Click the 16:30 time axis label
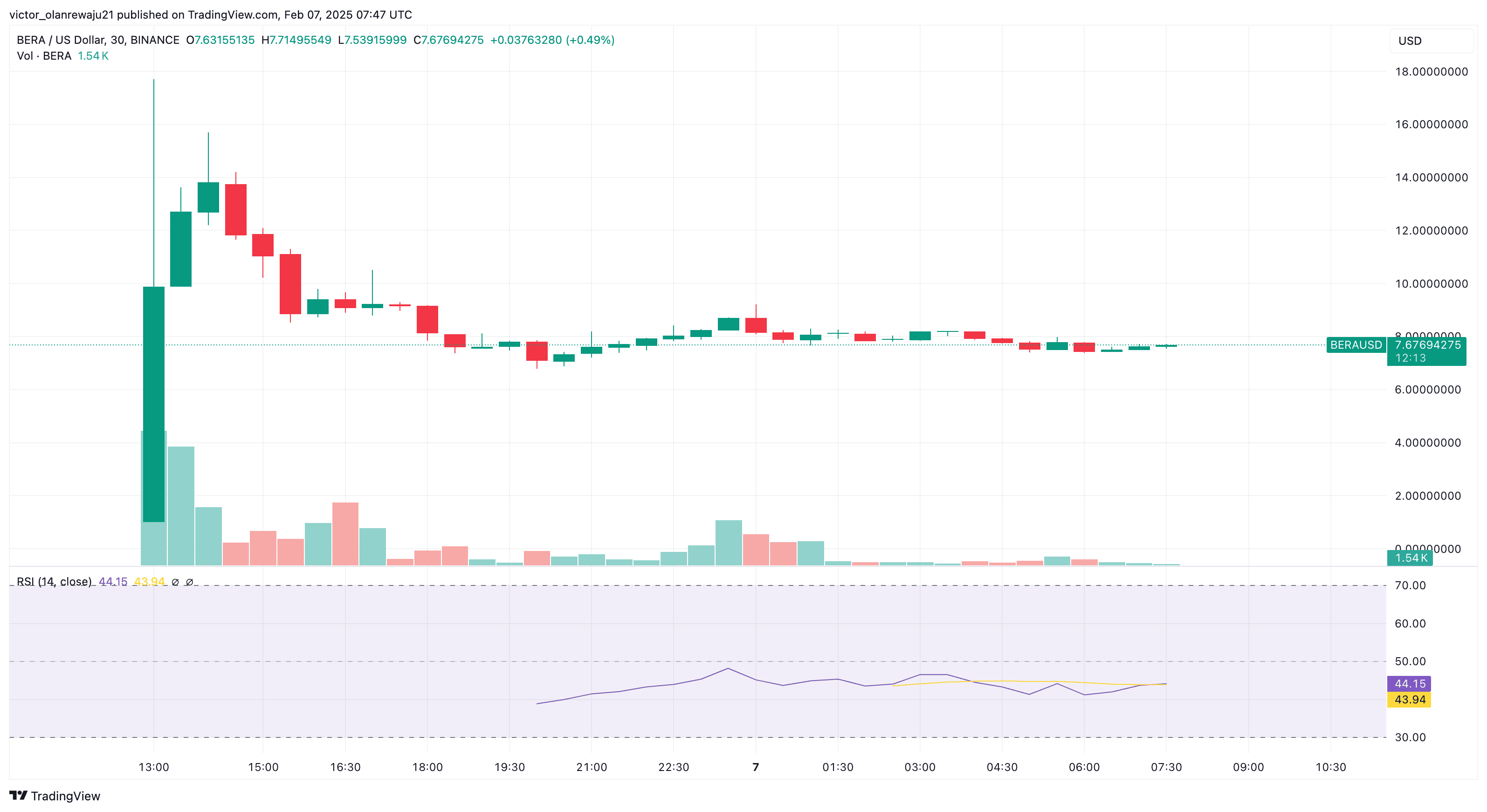 point(345,767)
